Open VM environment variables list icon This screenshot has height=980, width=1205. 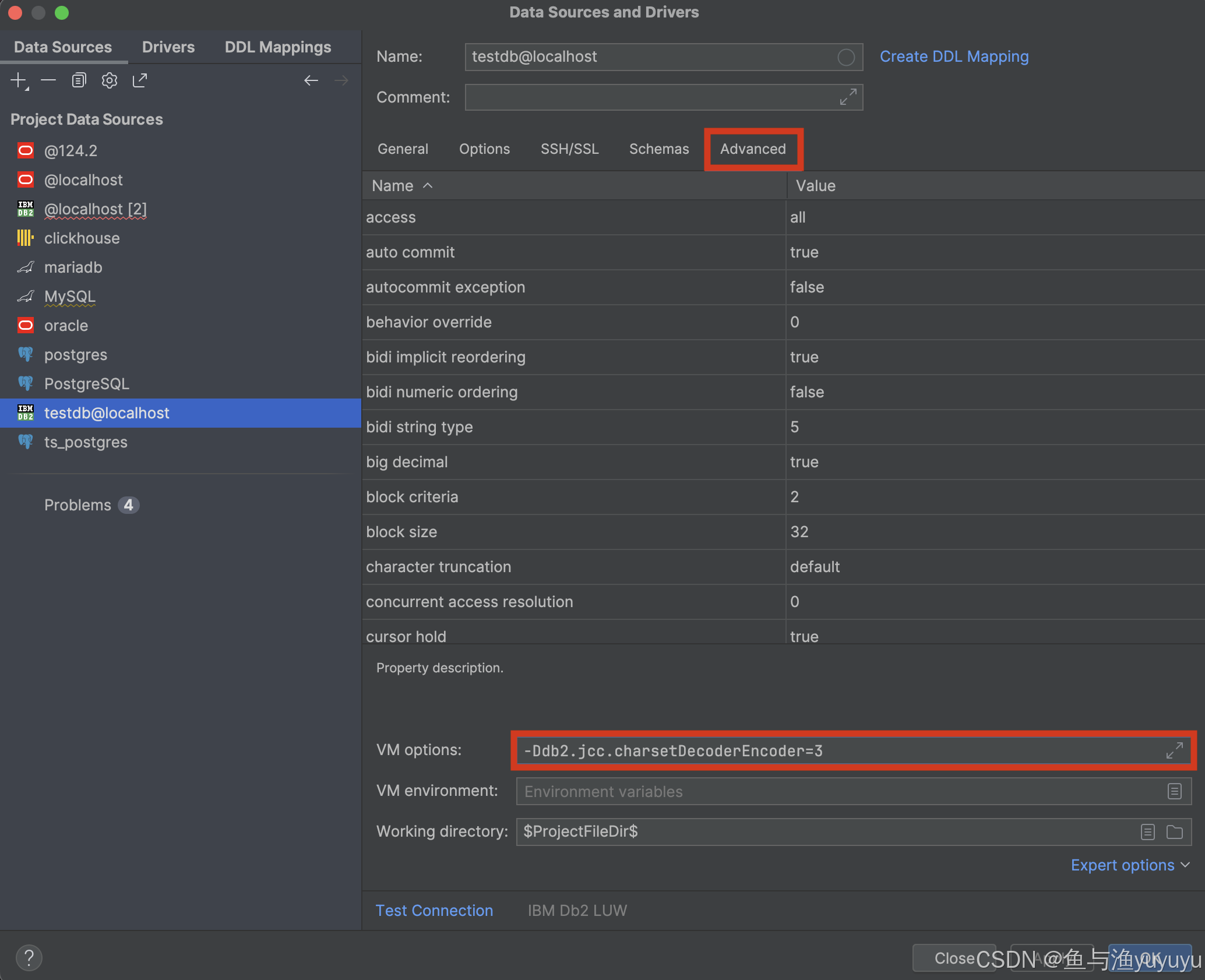coord(1174,791)
